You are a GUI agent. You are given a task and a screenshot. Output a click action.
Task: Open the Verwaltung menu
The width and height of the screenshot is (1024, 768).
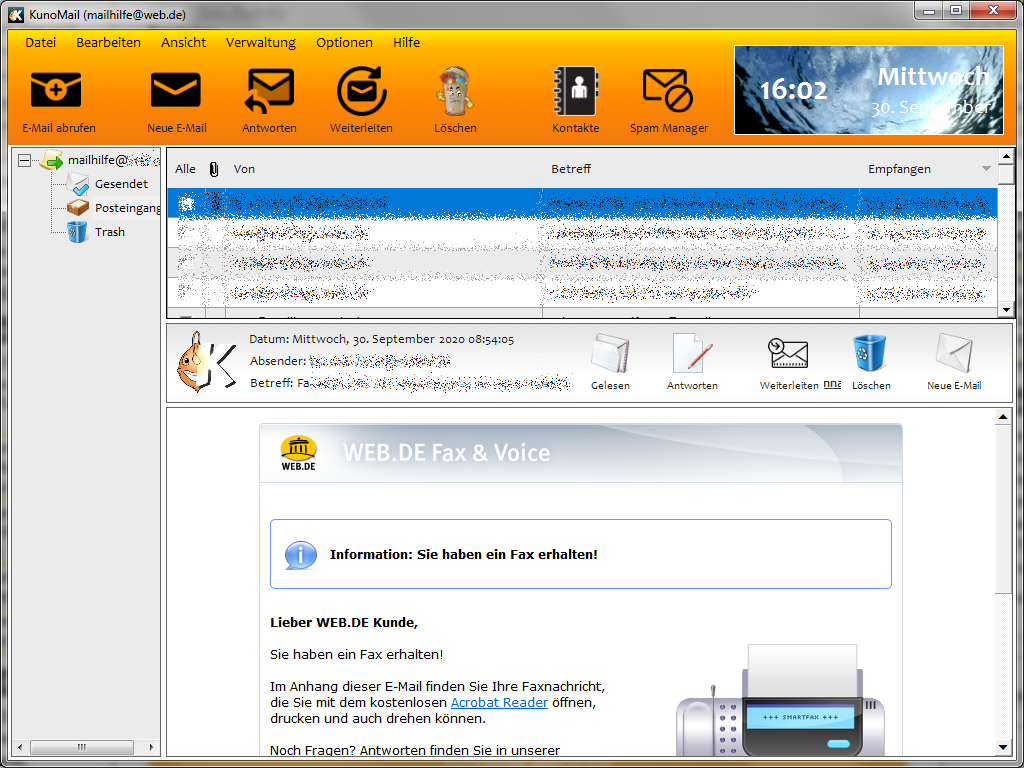pyautogui.click(x=260, y=42)
